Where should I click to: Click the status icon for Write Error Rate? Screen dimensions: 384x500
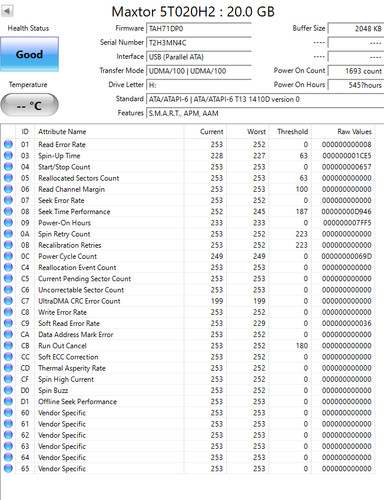(x=8, y=312)
